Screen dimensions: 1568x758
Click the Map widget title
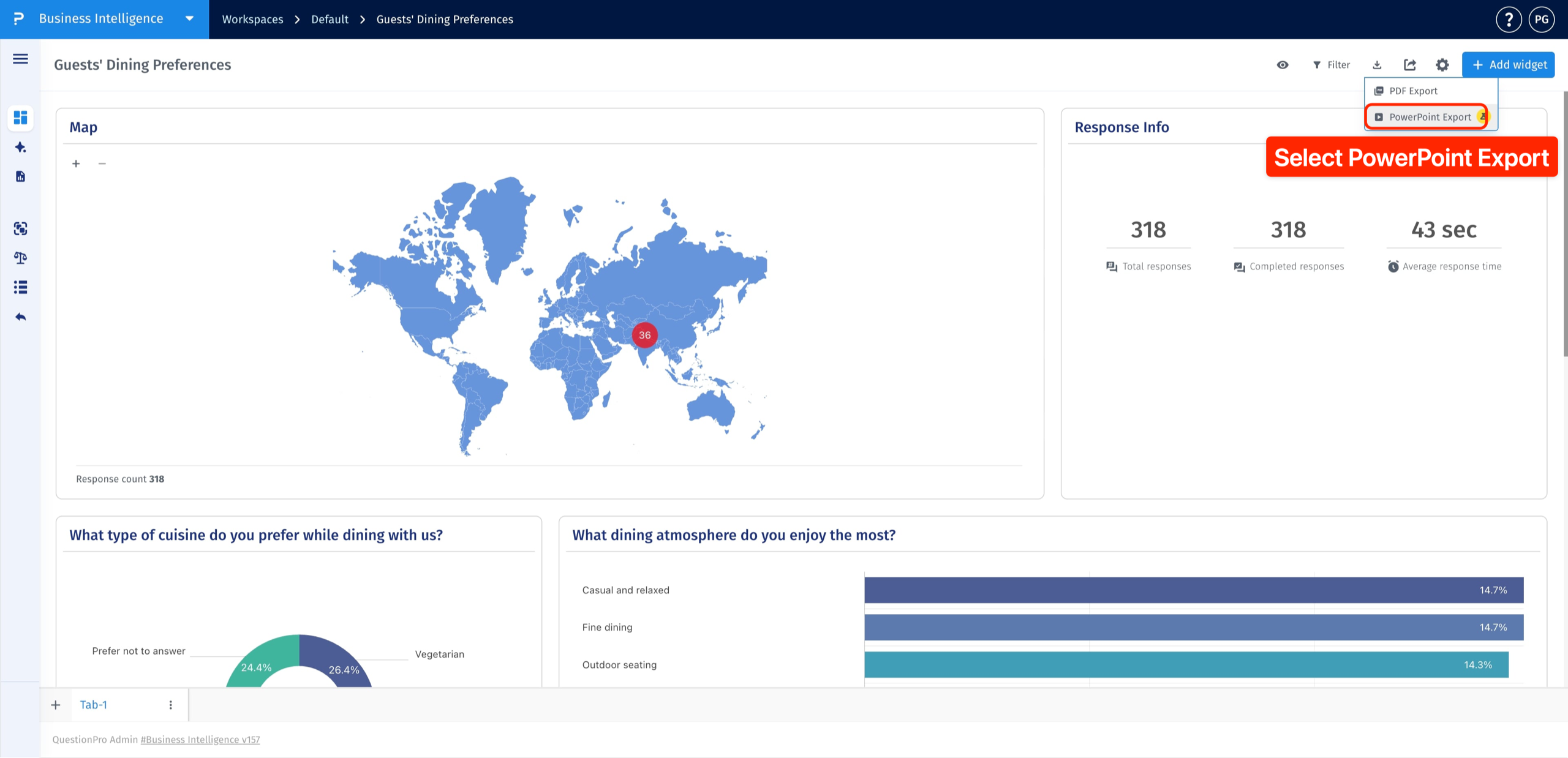pos(83,127)
